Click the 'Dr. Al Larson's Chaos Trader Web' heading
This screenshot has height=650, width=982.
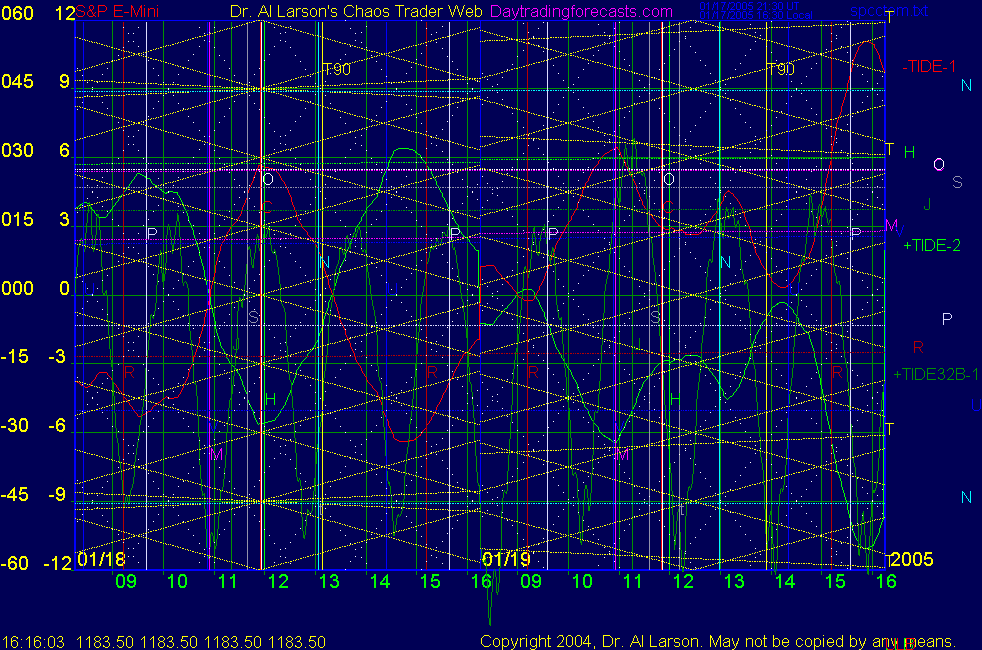pyautogui.click(x=356, y=12)
